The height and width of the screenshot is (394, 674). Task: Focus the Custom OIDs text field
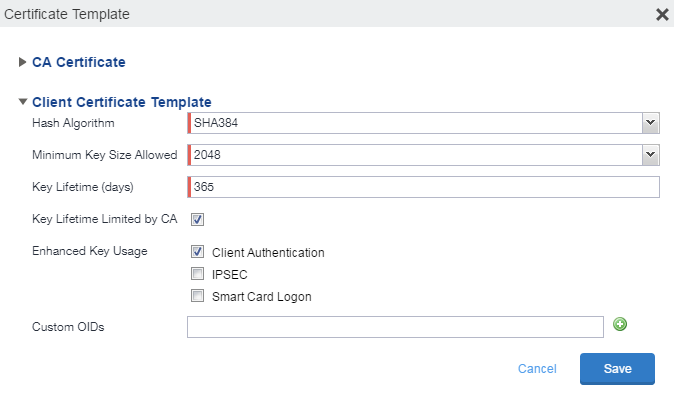point(395,327)
